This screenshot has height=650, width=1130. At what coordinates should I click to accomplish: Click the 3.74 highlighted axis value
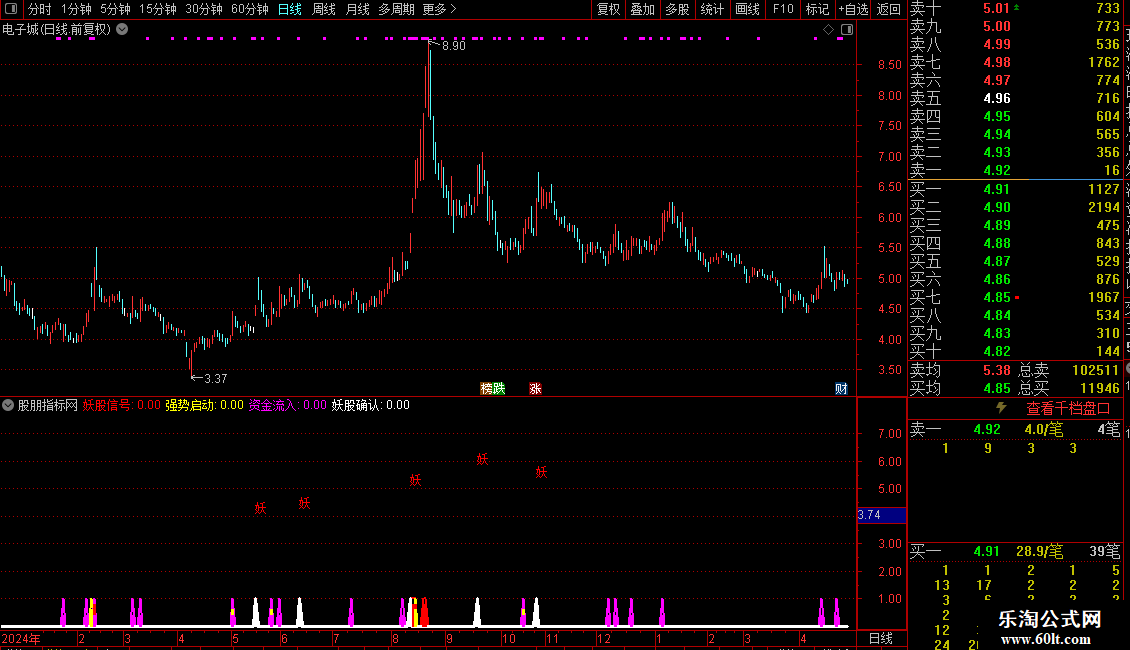click(881, 515)
